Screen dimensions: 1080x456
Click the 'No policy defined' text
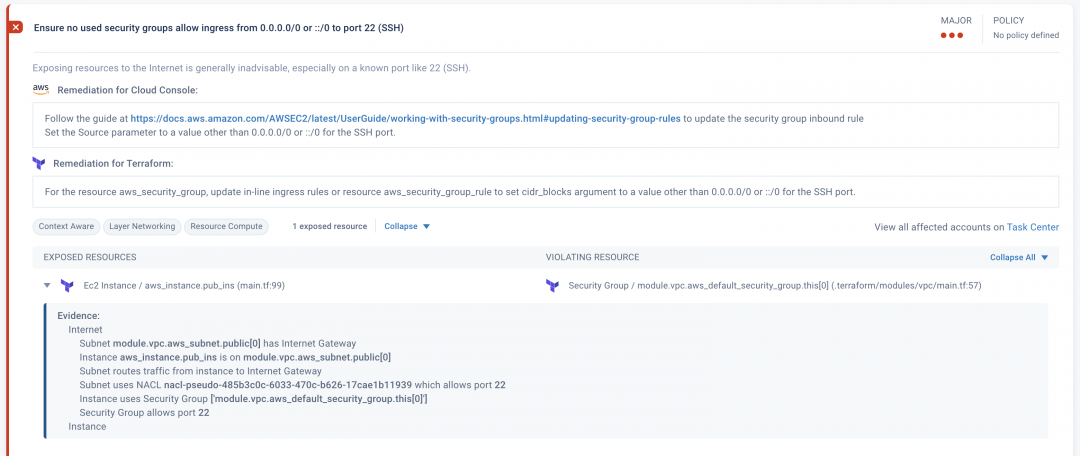(1026, 35)
